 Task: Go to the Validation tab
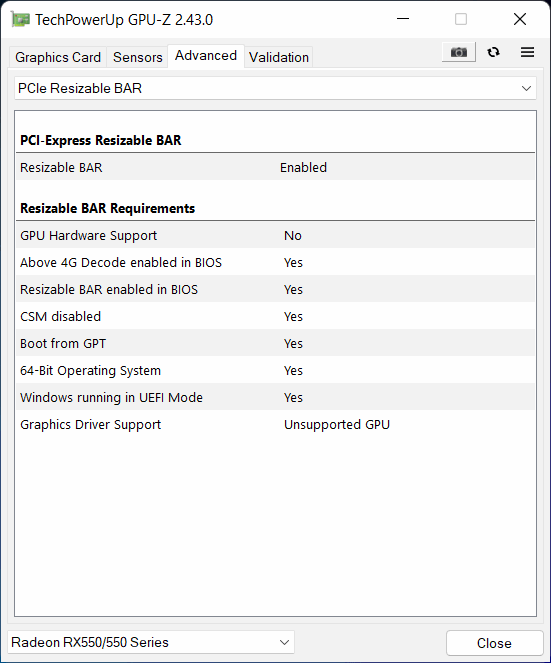(x=279, y=57)
